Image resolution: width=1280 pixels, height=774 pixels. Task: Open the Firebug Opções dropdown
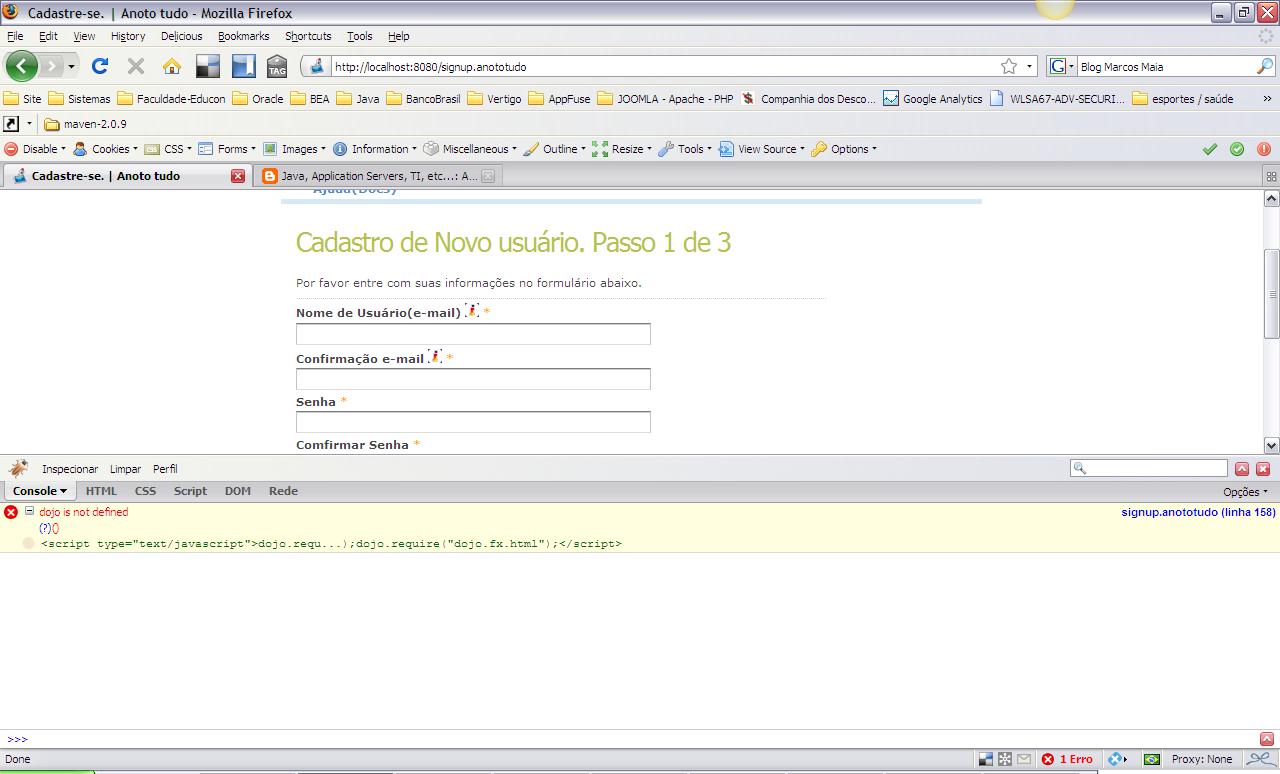[x=1245, y=492]
